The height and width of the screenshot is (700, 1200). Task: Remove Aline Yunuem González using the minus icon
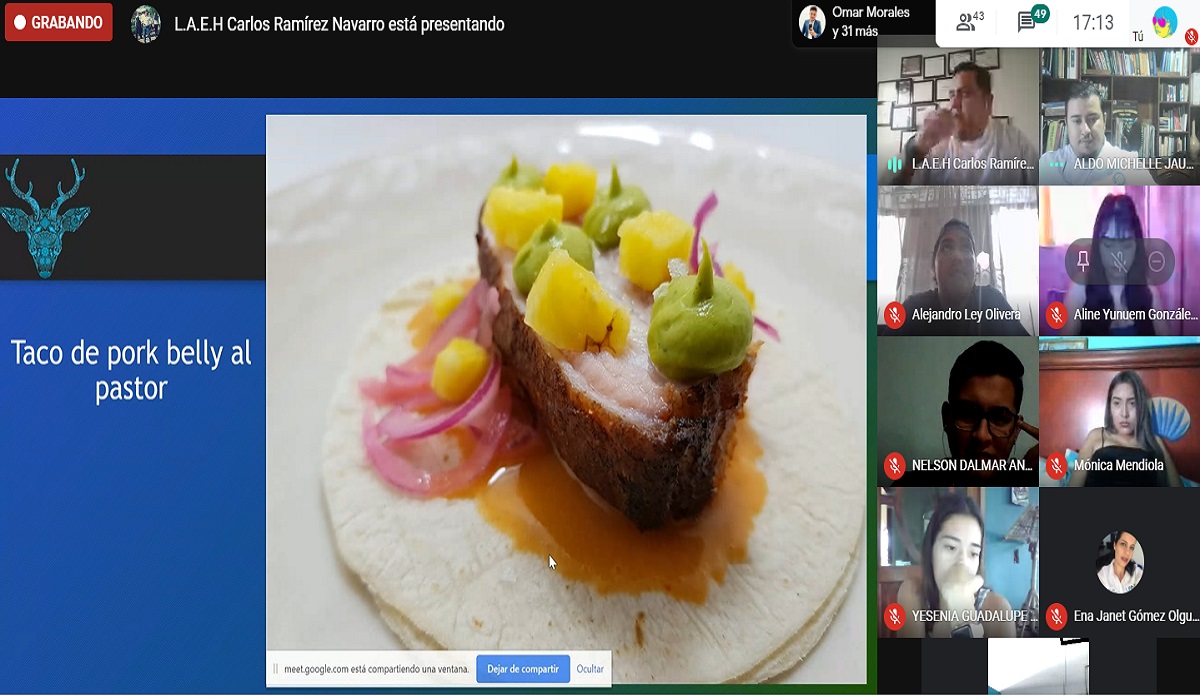(1156, 261)
